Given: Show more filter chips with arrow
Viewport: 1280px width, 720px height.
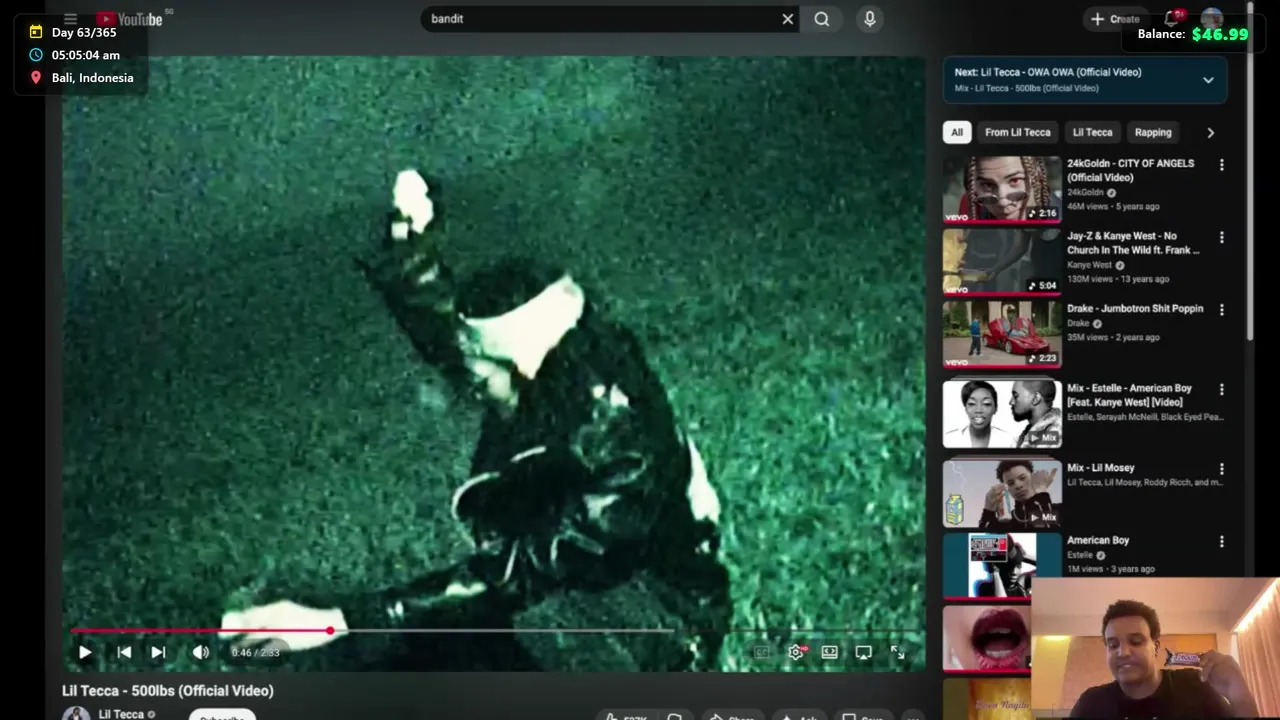Looking at the screenshot, I should 1210,132.
